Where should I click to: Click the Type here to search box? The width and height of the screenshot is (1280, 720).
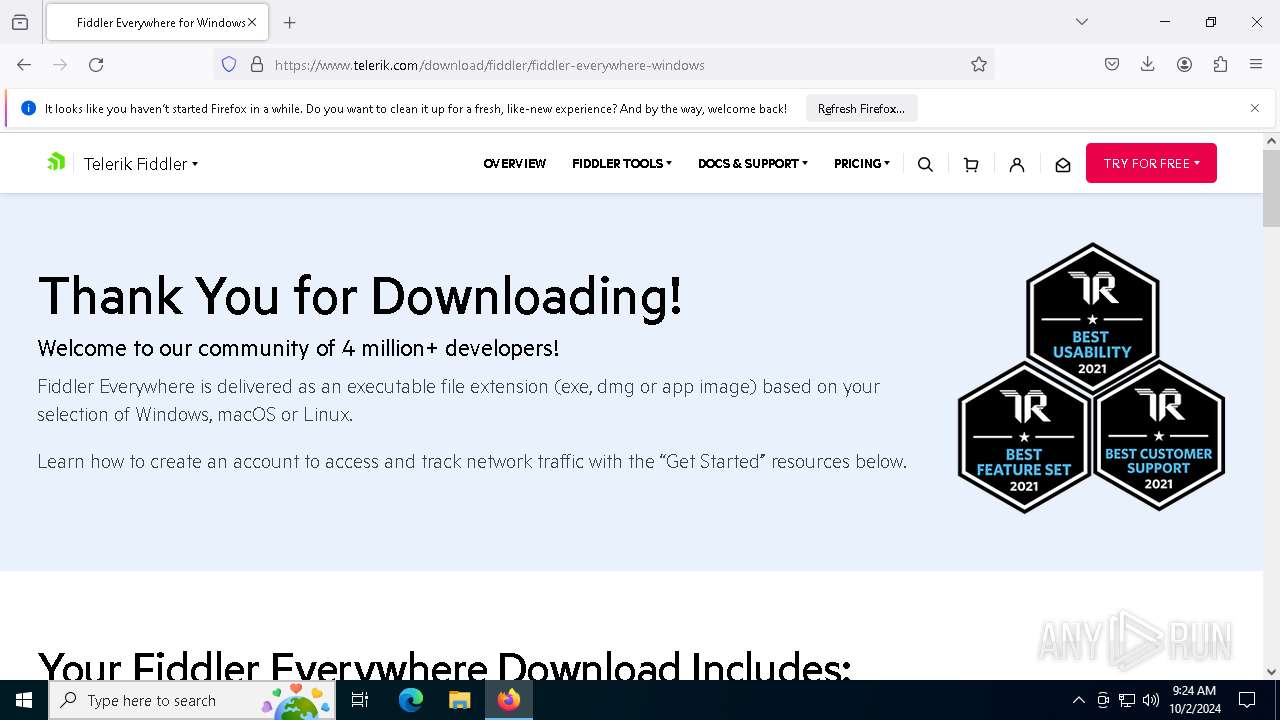[193, 700]
